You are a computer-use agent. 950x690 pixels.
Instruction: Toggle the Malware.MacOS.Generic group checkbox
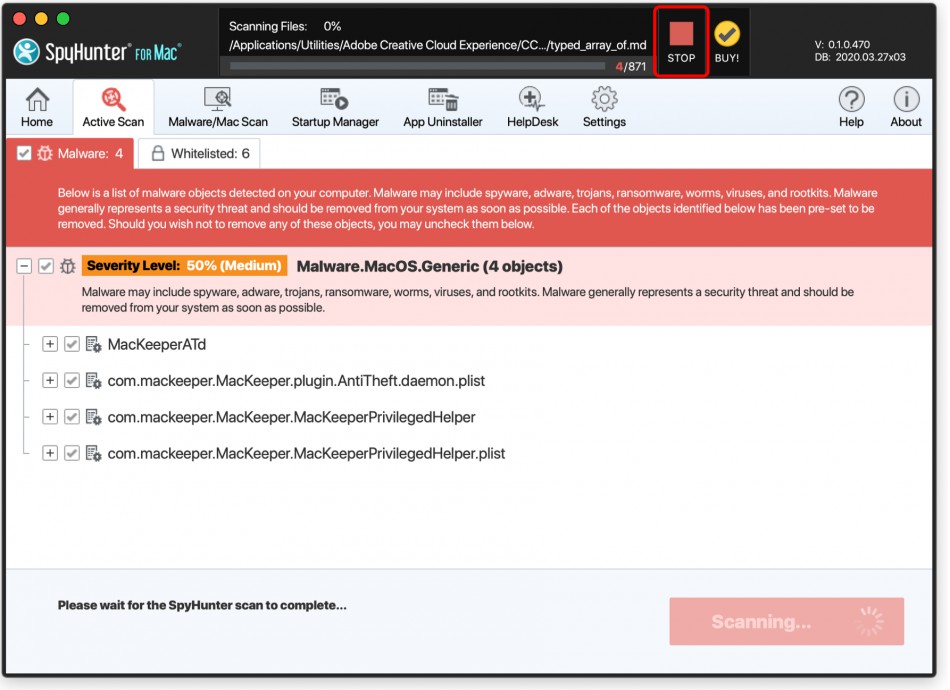(x=47, y=265)
